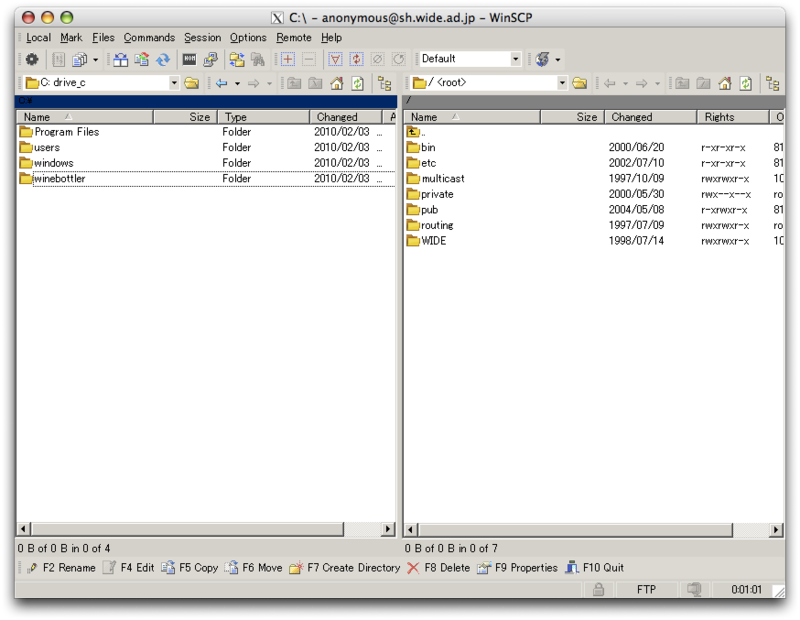Click the Restore Selection icon

[x=399, y=59]
